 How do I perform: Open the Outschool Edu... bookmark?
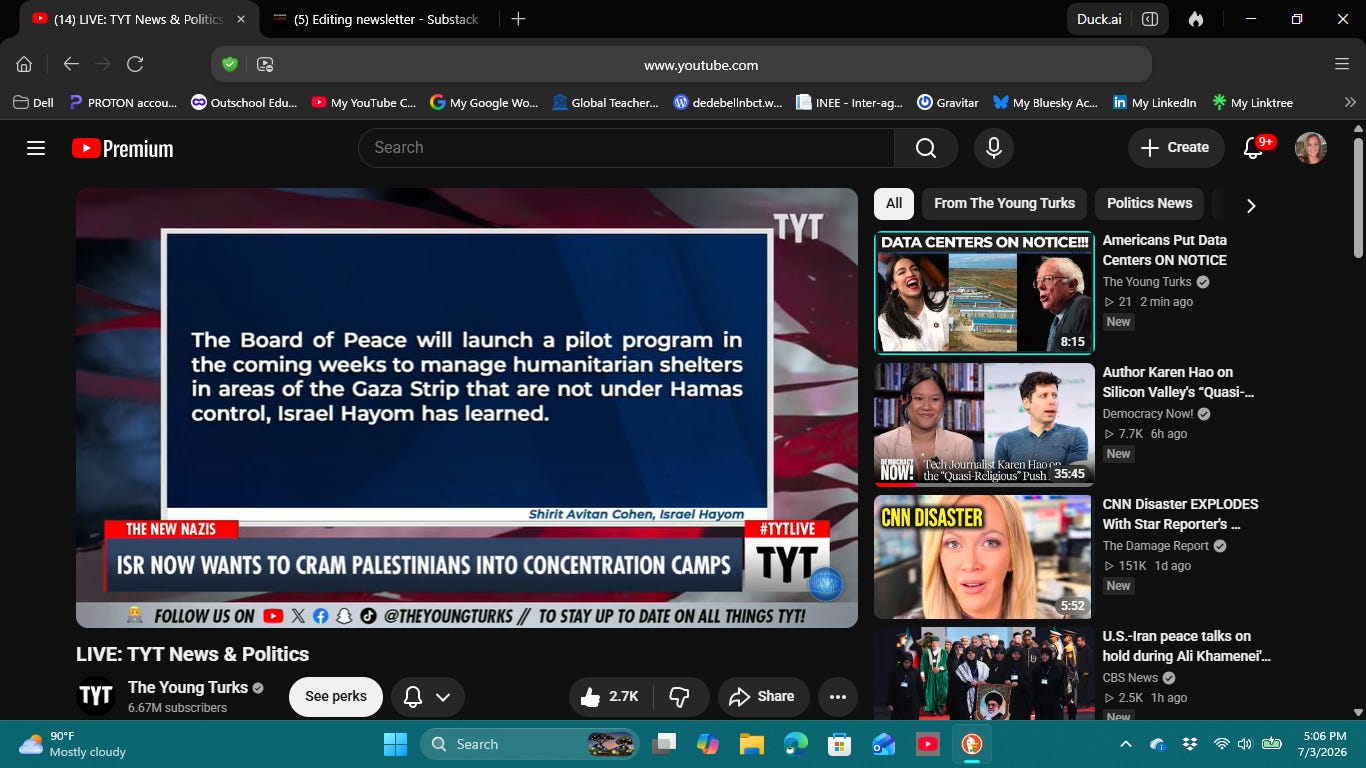[244, 102]
